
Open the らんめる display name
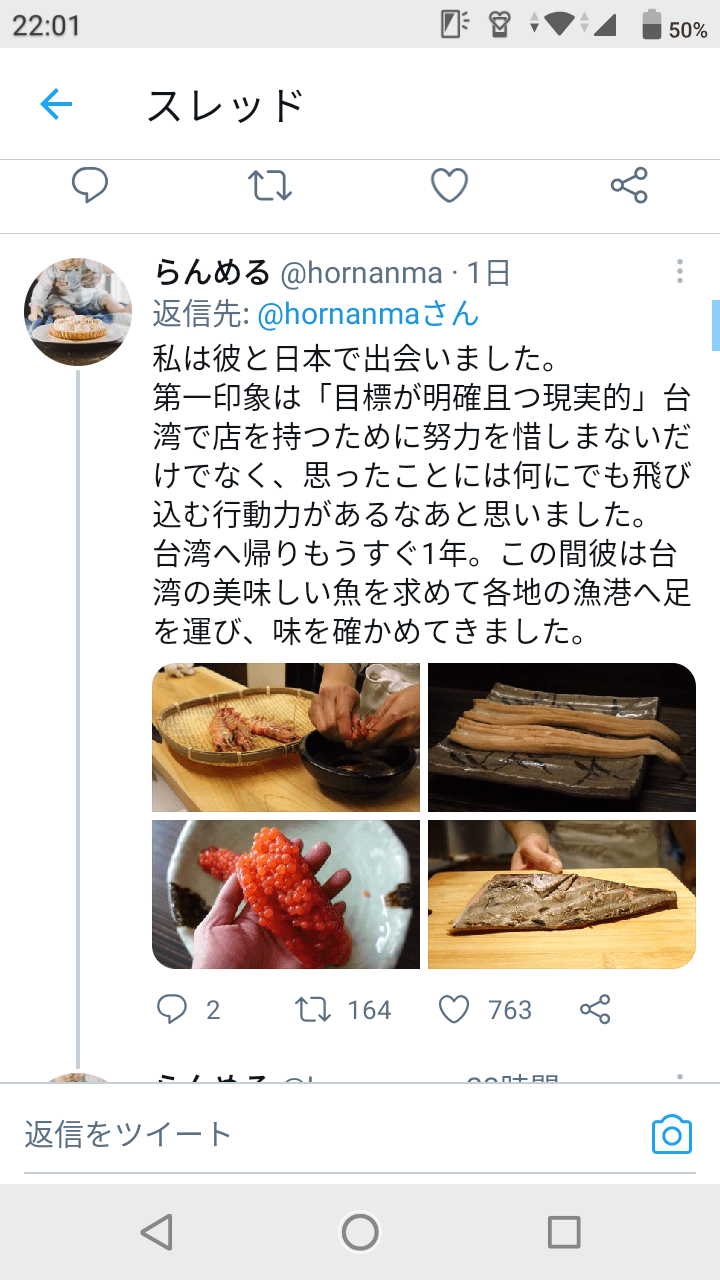pos(213,271)
